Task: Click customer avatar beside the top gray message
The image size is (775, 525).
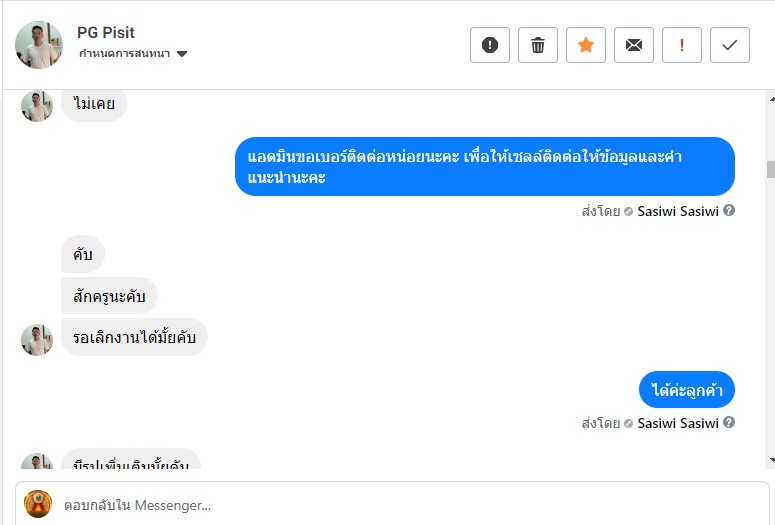Action: point(37,106)
